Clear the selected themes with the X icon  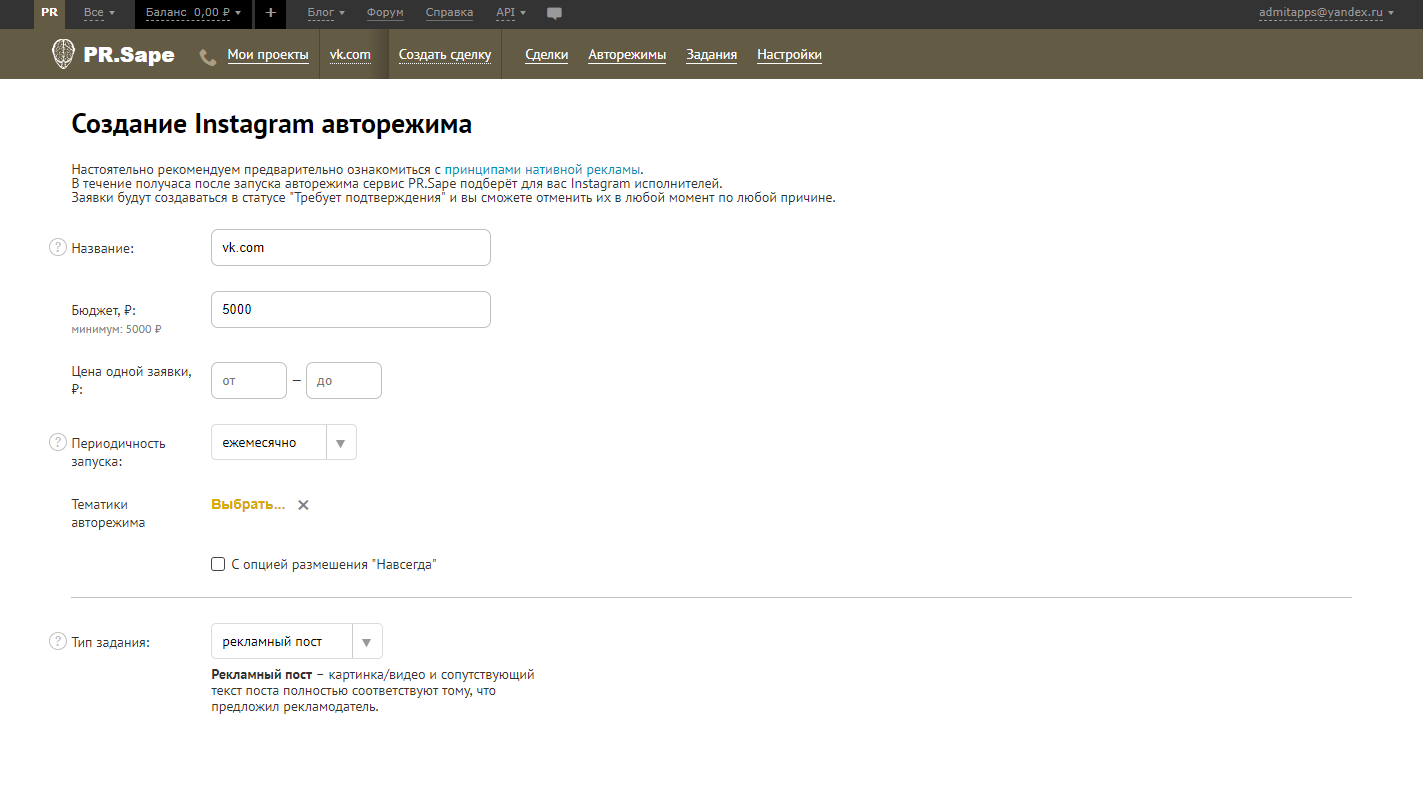click(302, 505)
